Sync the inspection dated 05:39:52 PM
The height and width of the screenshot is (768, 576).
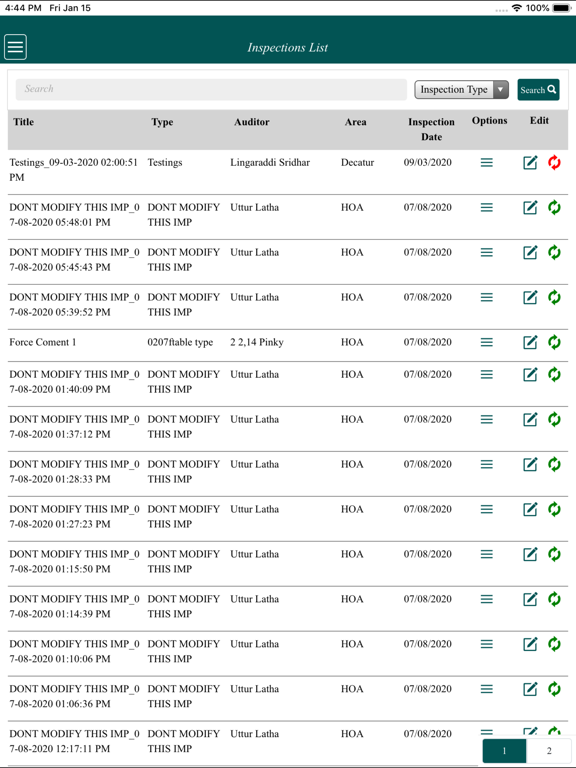554,297
